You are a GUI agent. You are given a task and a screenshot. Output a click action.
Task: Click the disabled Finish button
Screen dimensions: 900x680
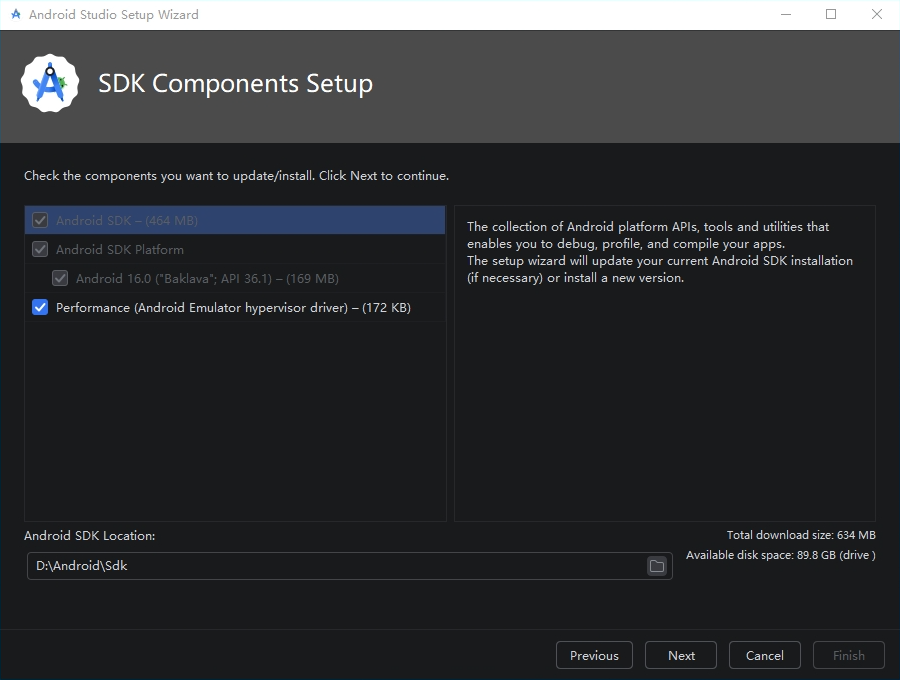click(848, 655)
